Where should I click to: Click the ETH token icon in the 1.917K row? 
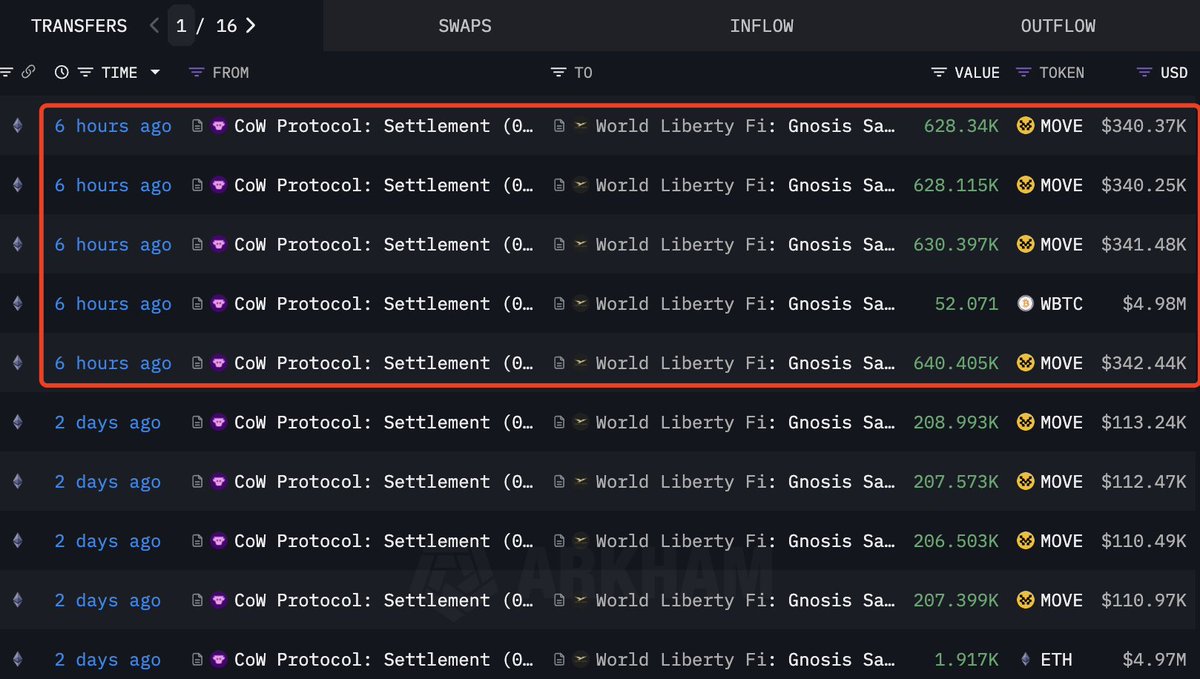click(1025, 660)
